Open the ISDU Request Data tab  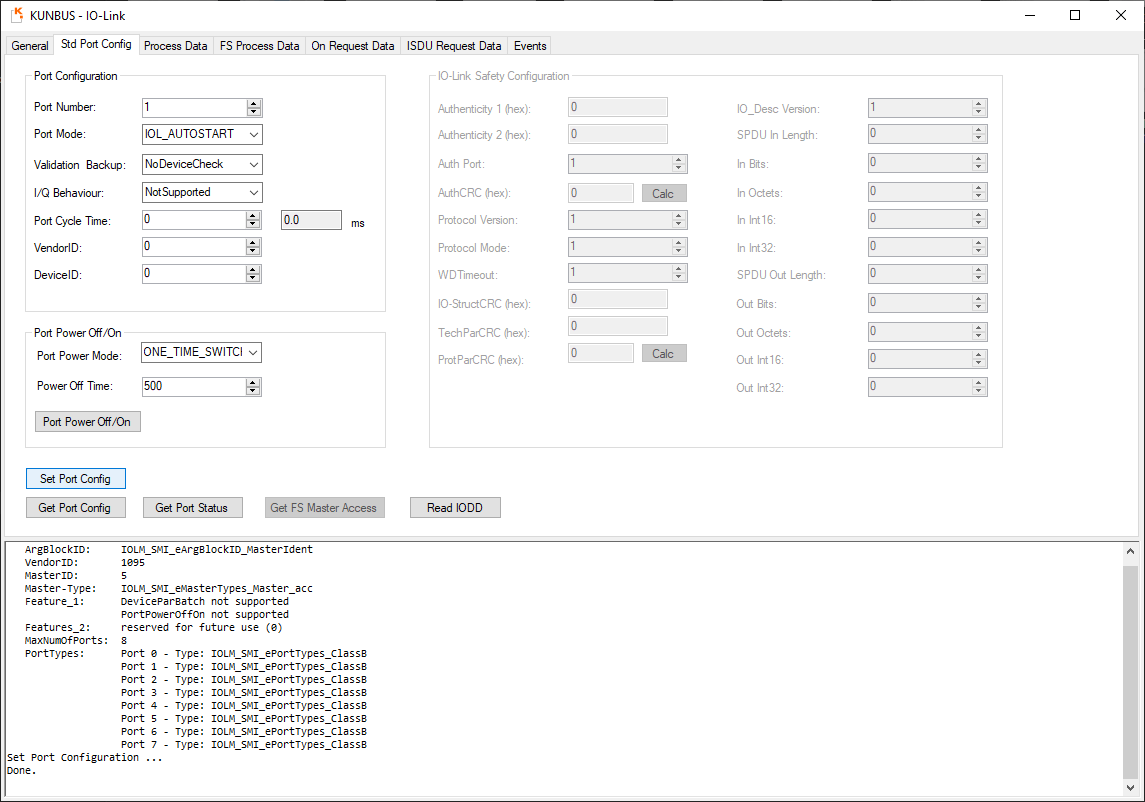(x=454, y=46)
